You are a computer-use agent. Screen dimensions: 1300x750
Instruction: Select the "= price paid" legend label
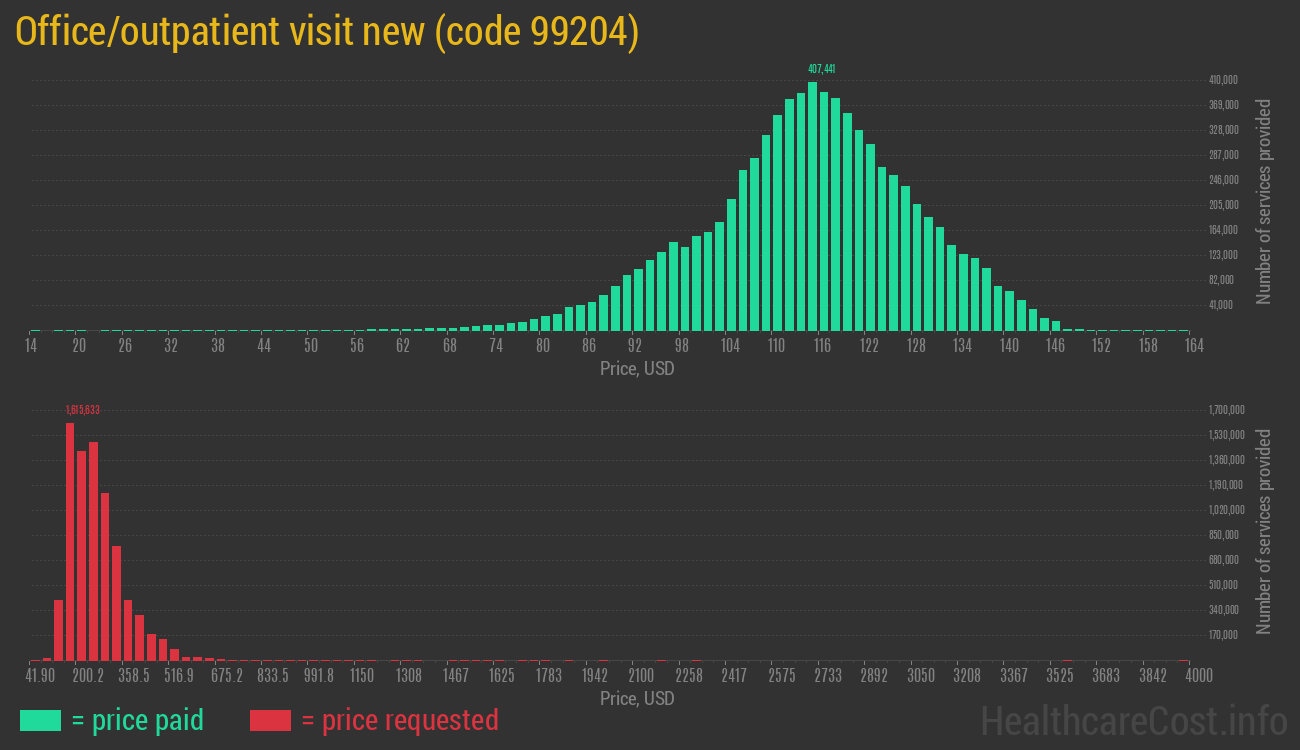138,720
